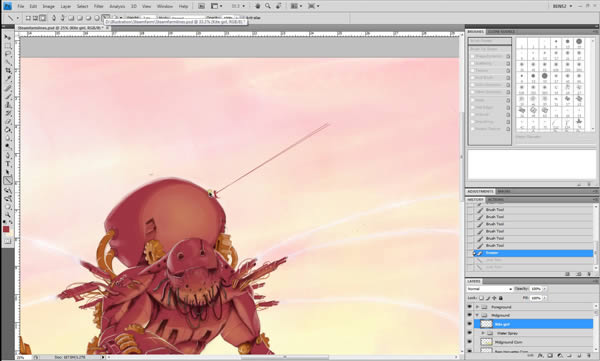Select the Pen tool in toolbox
Image resolution: width=600 pixels, height=361 pixels.
tap(7, 155)
